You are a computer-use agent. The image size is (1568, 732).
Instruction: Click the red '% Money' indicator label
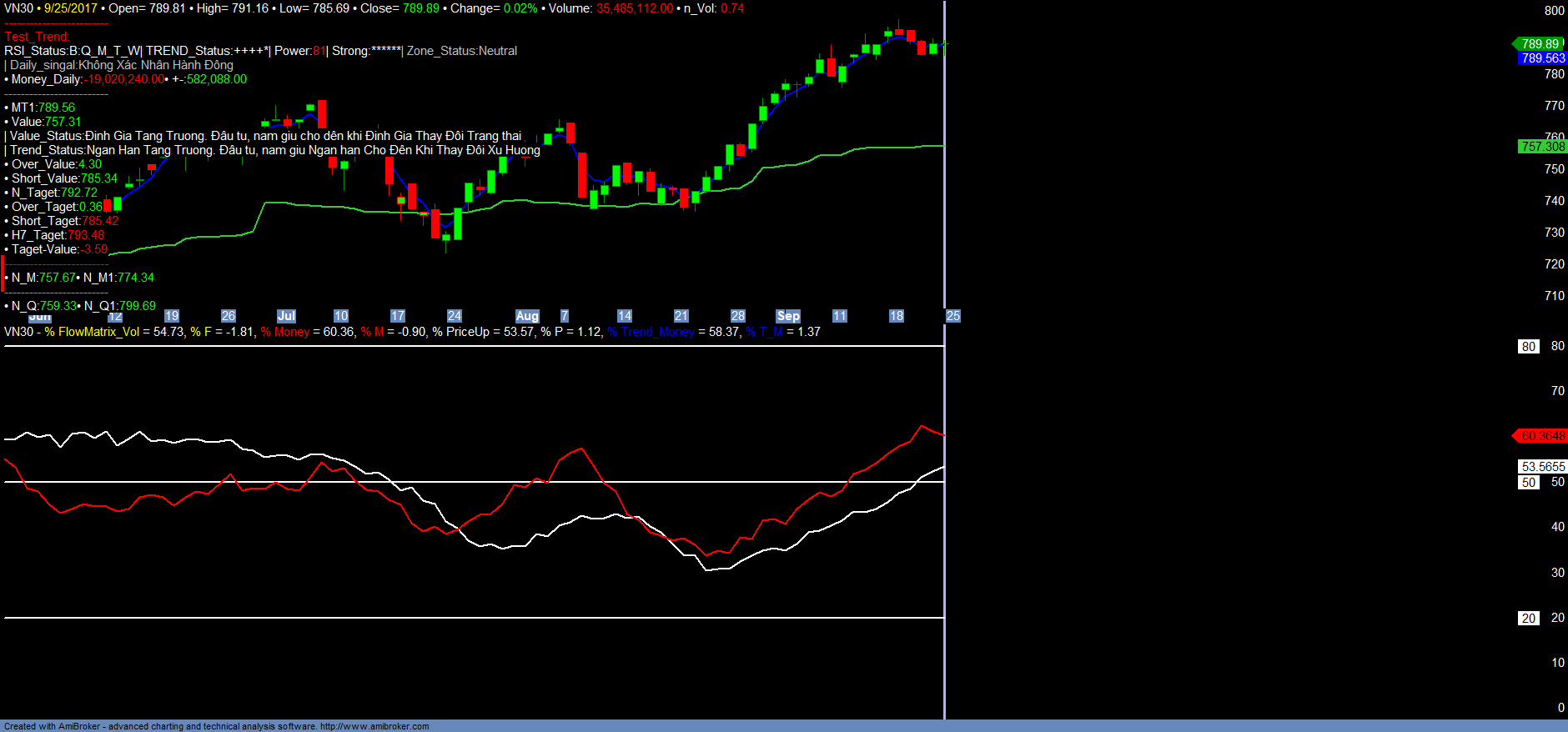coord(284,332)
